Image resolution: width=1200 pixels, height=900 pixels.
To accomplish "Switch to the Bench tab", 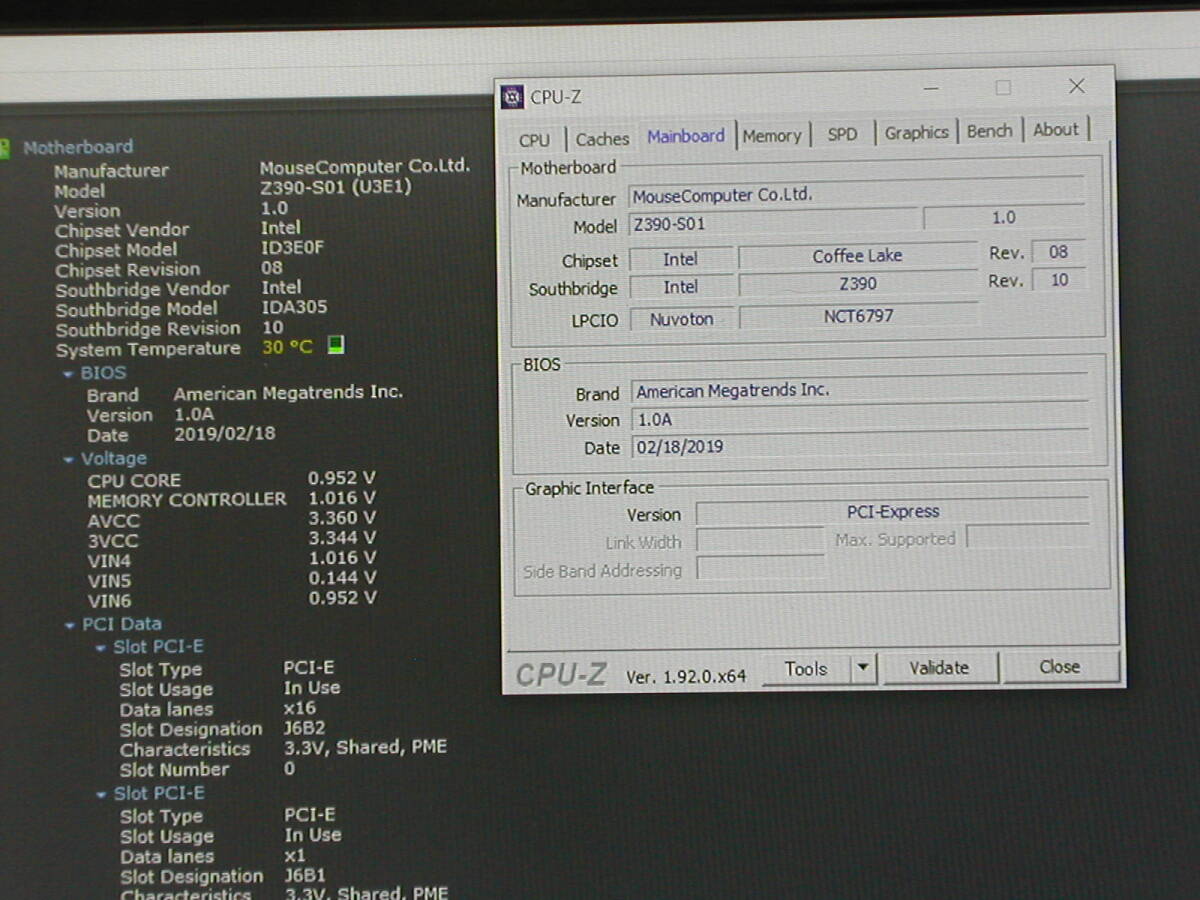I will [989, 130].
